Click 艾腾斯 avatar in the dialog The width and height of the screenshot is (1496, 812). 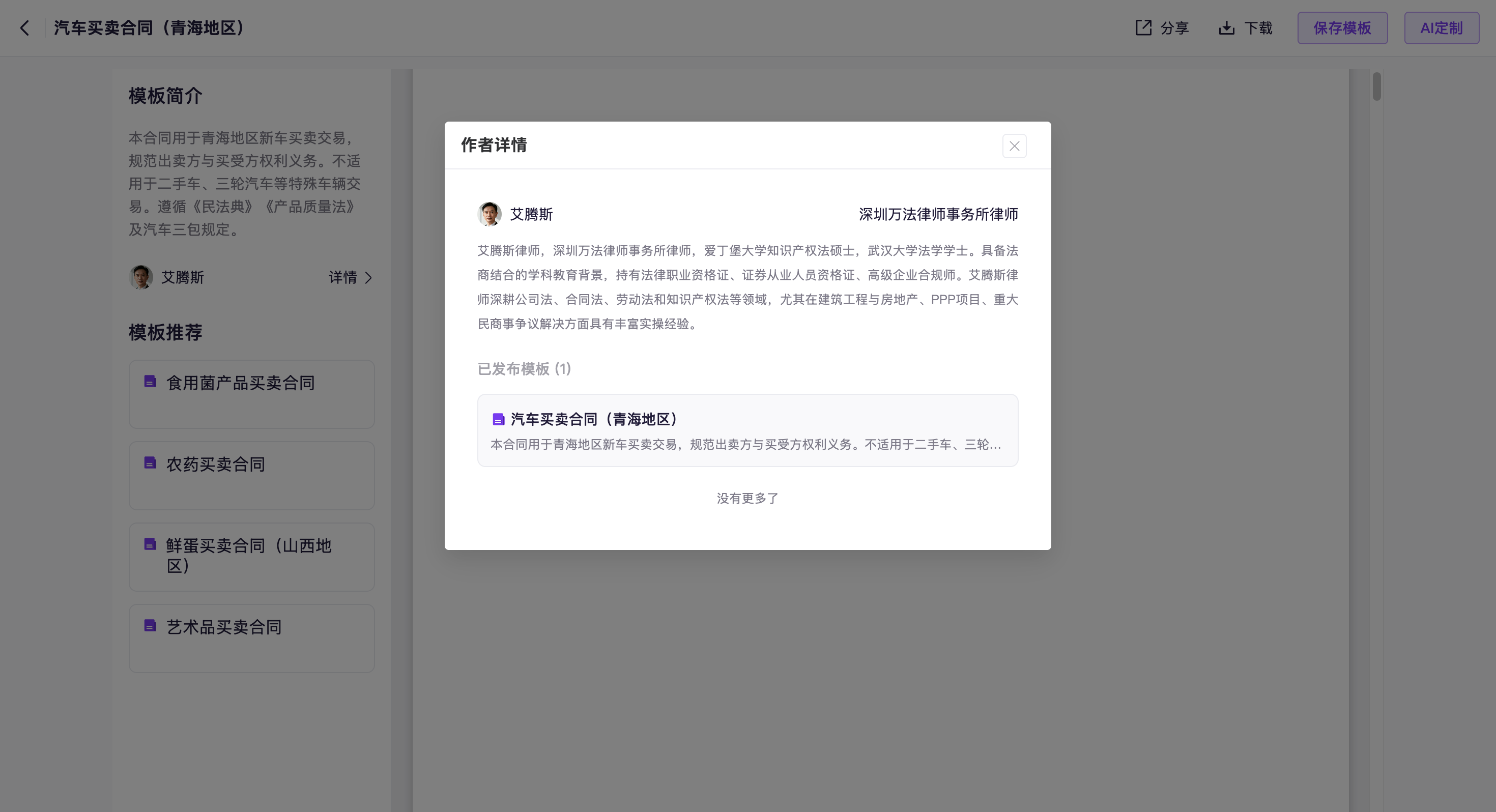tap(489, 214)
